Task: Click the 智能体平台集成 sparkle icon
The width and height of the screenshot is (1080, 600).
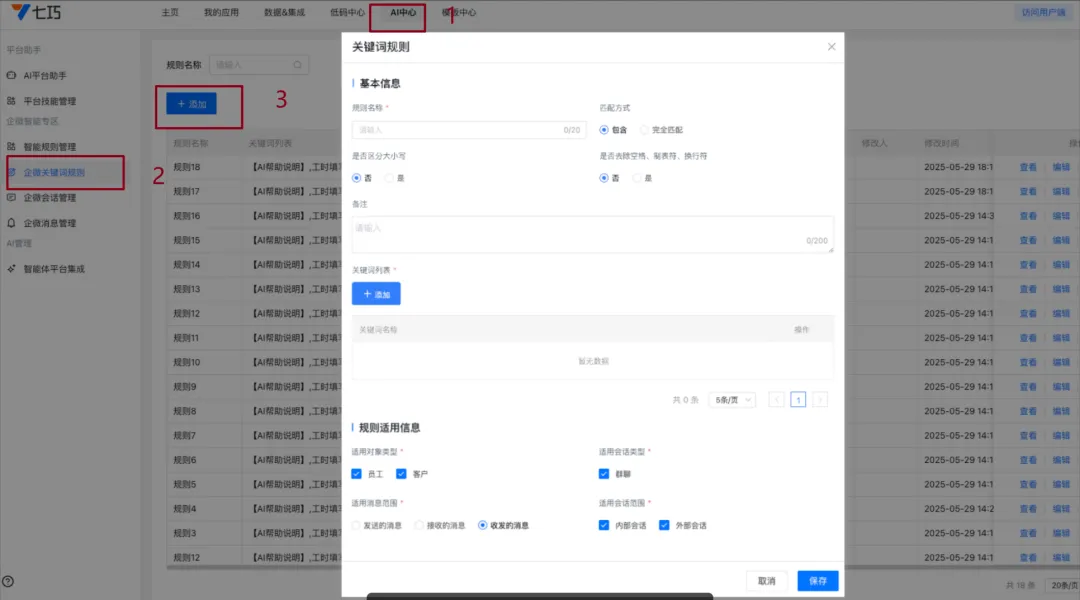Action: [12, 269]
